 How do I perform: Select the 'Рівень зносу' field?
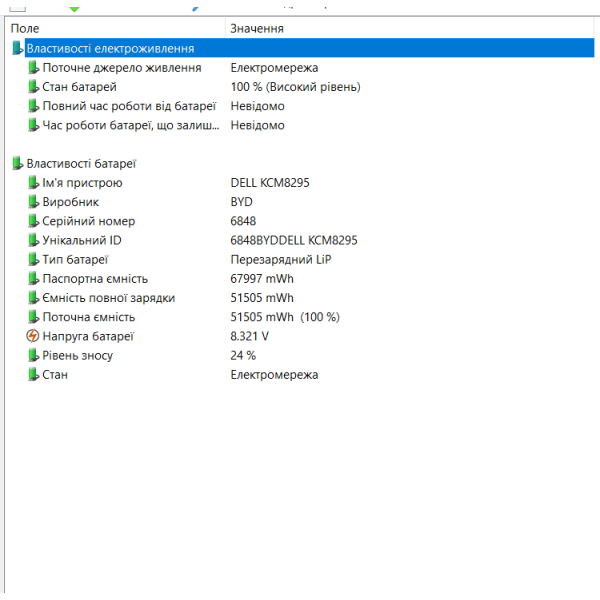[78, 355]
